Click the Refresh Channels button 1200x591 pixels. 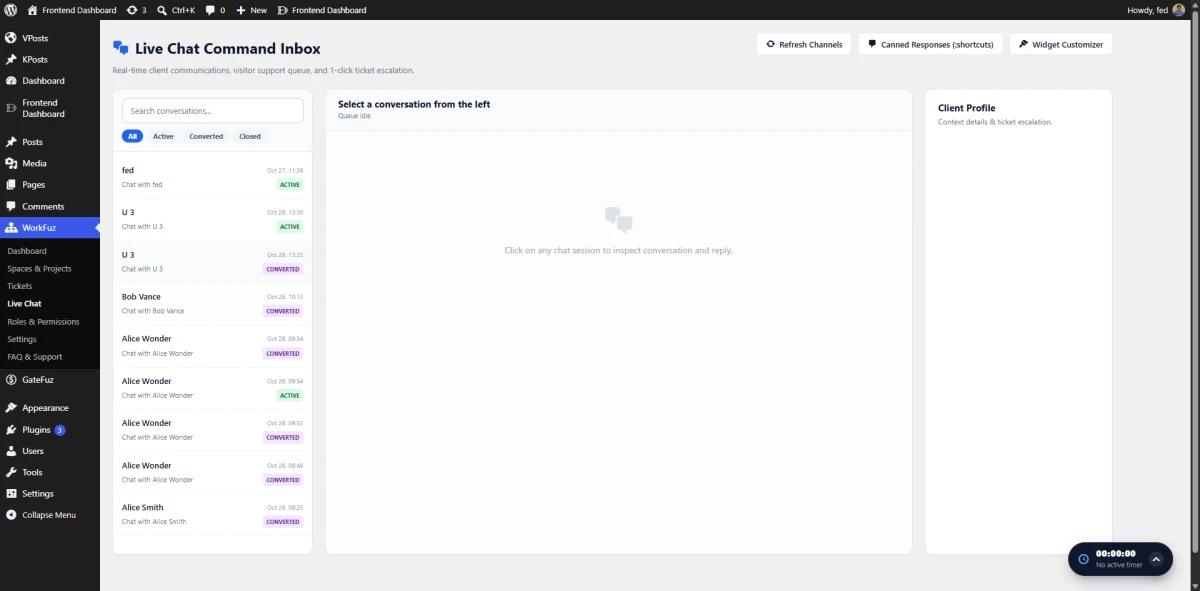[x=805, y=44]
